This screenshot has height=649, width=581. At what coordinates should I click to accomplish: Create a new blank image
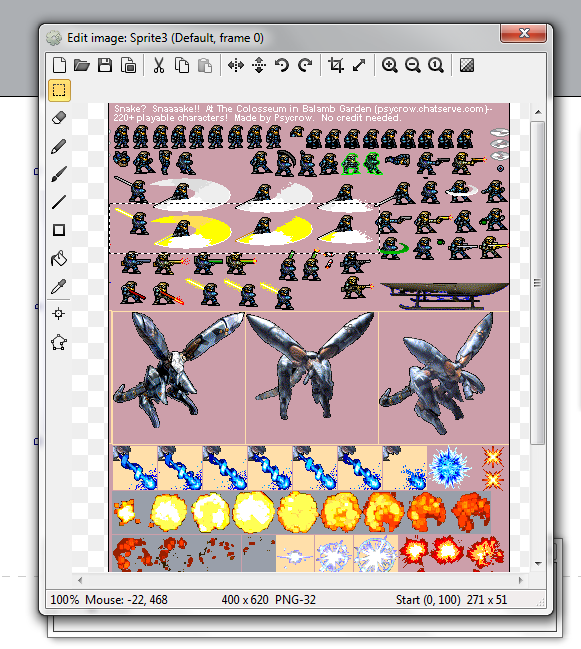pos(59,65)
